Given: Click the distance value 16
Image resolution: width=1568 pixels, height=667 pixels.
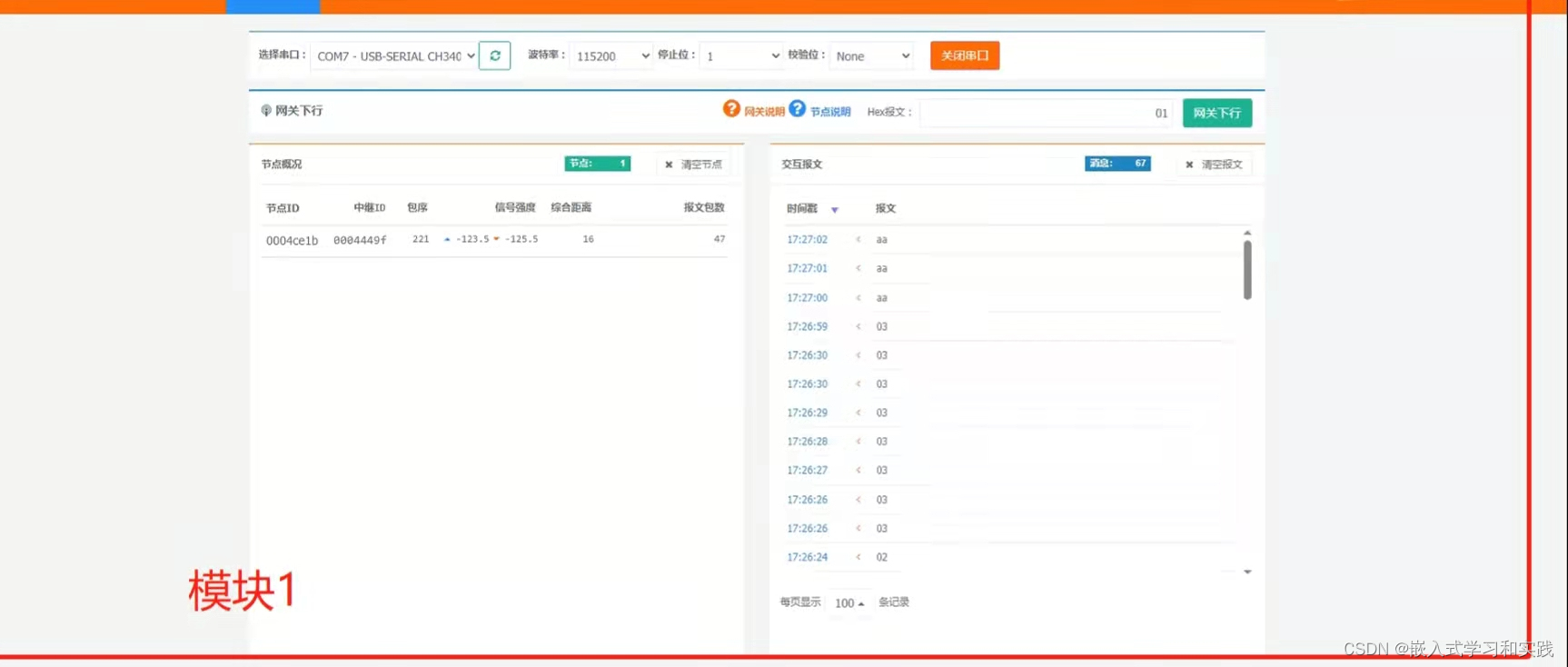Looking at the screenshot, I should [589, 239].
